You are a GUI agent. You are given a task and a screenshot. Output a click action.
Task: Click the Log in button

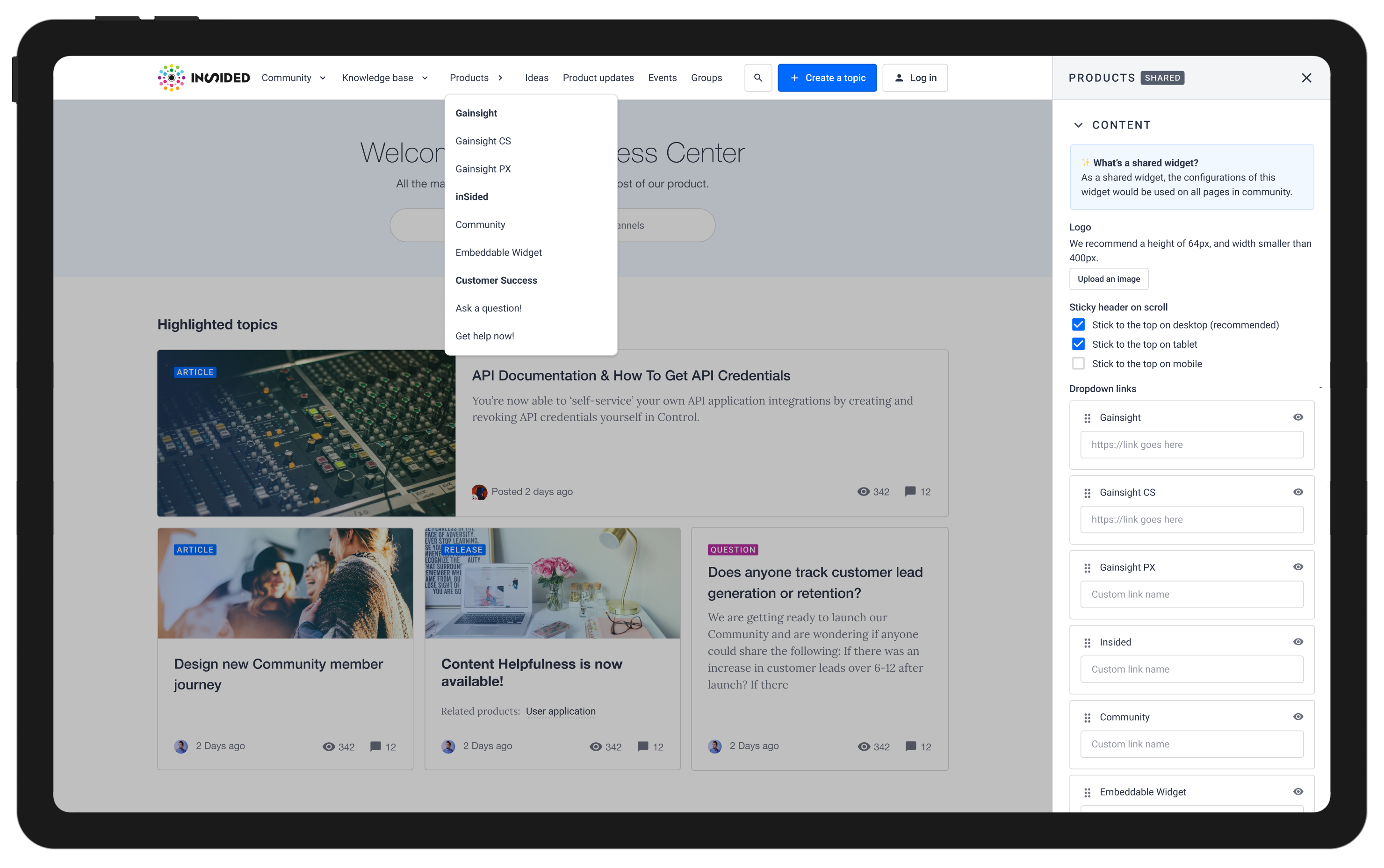tap(915, 78)
